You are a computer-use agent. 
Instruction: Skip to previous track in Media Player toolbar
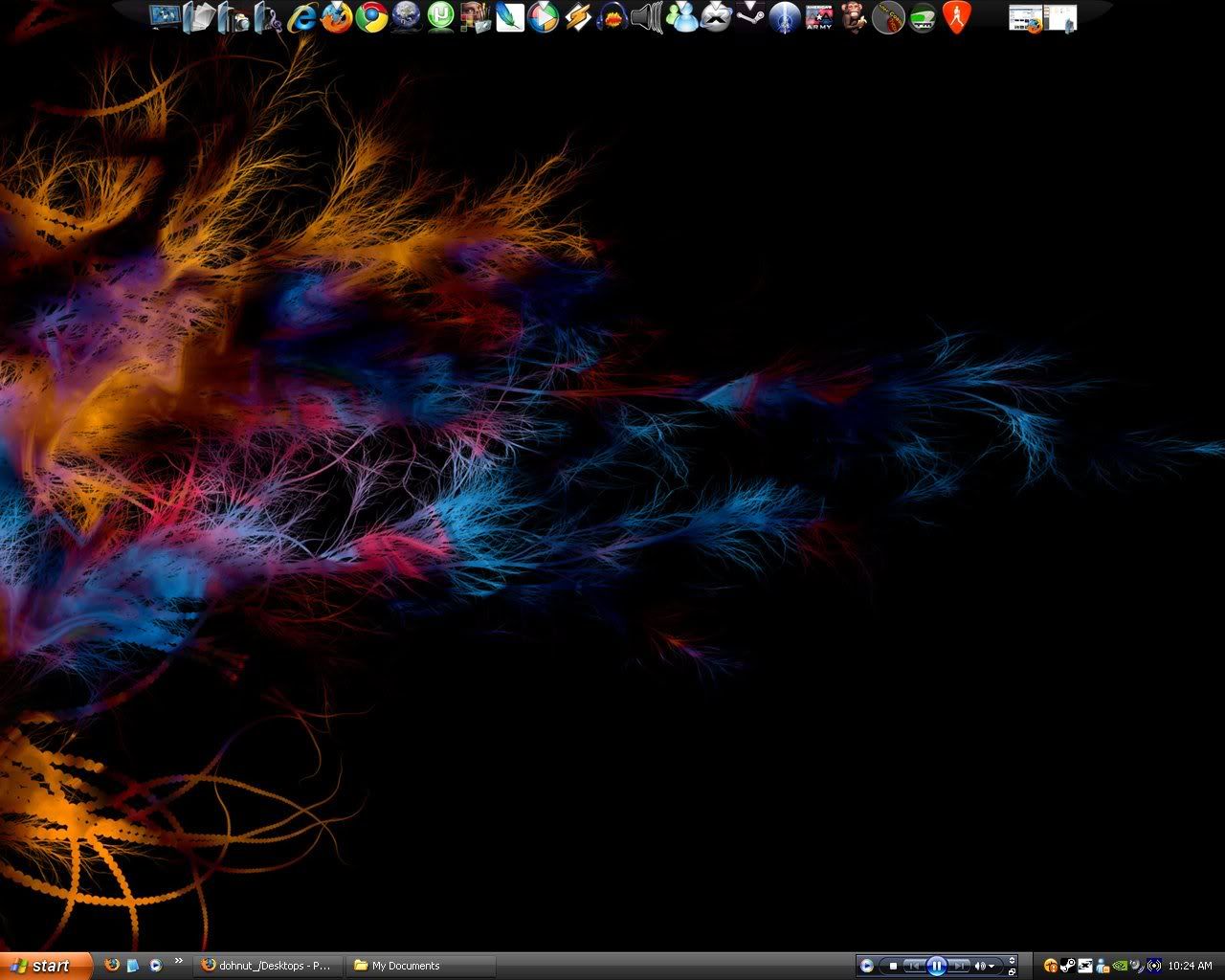tap(915, 966)
